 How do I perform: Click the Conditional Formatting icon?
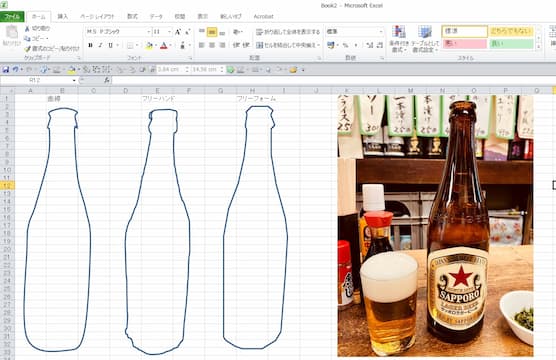pyautogui.click(x=399, y=39)
